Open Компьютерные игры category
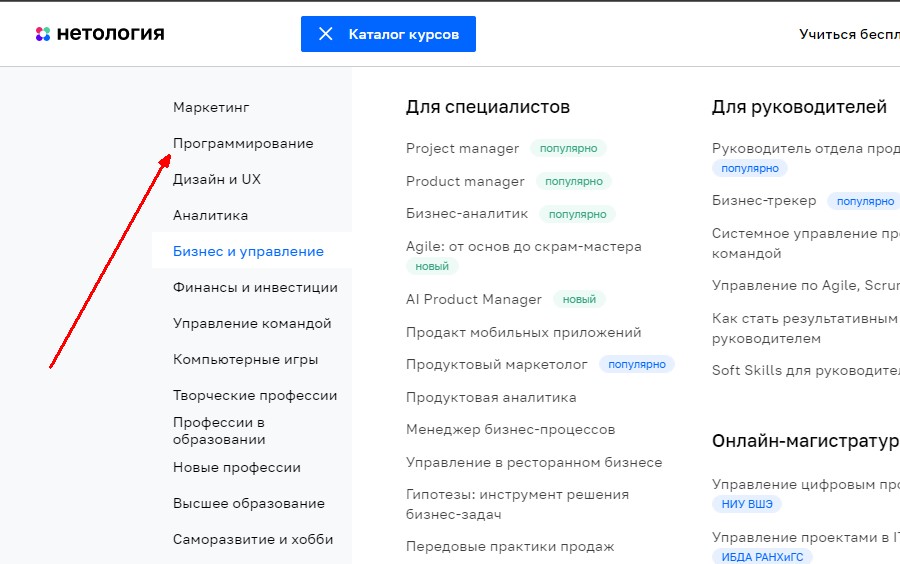900x564 pixels. pyautogui.click(x=246, y=360)
